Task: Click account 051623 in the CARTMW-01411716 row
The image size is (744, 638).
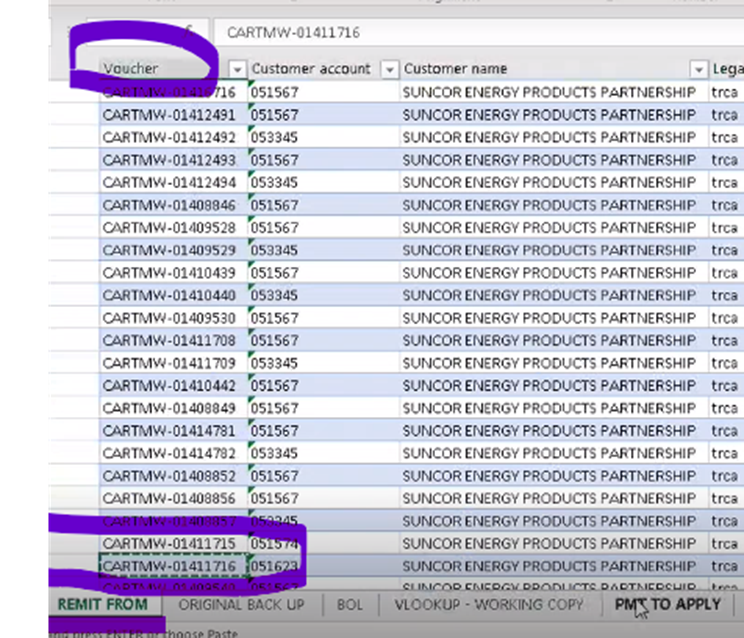Action: [324, 566]
